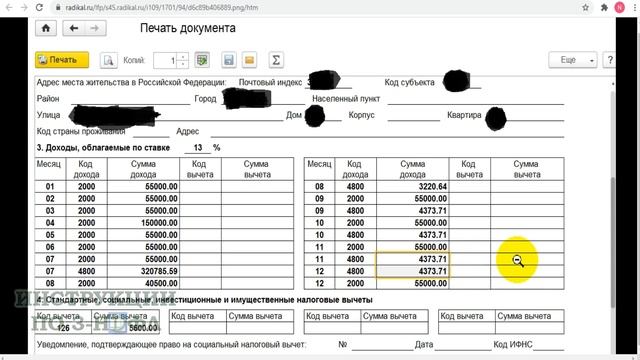Go forward in browser history
This screenshot has height=360, width=640.
[x=24, y=7]
